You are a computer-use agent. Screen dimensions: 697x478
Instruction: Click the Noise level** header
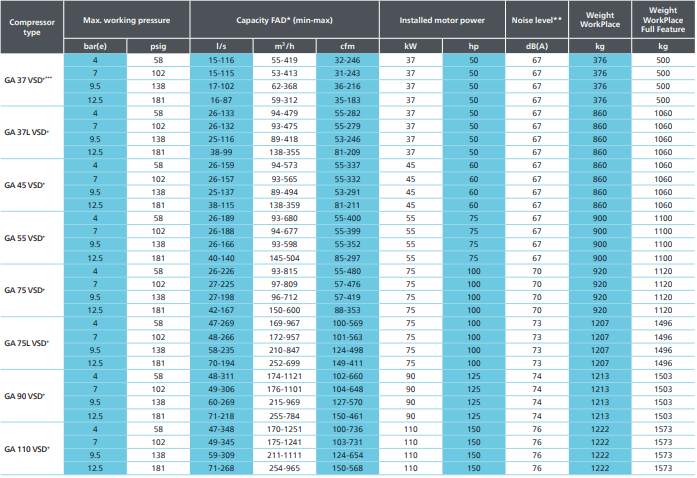[537, 20]
